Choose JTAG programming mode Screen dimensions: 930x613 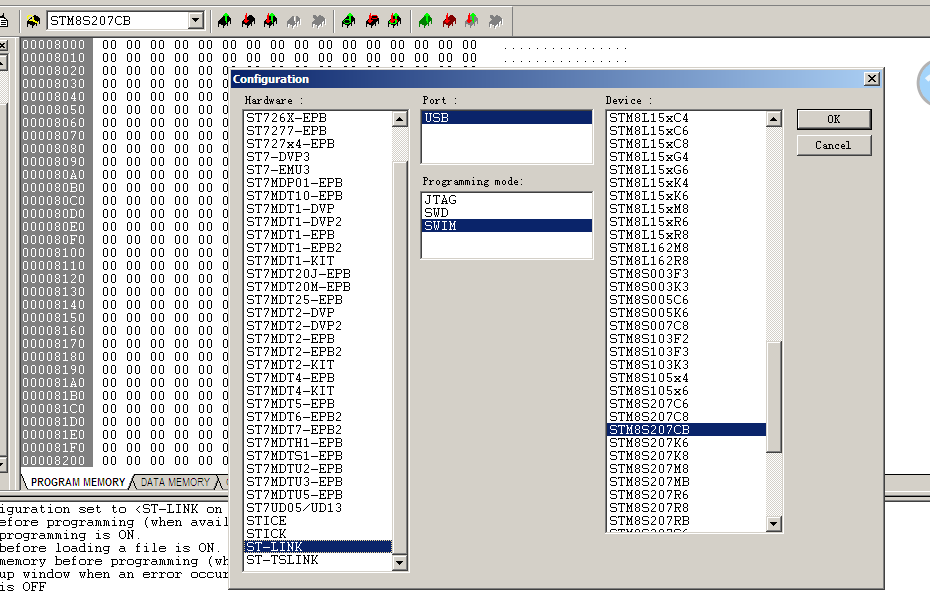pos(507,200)
